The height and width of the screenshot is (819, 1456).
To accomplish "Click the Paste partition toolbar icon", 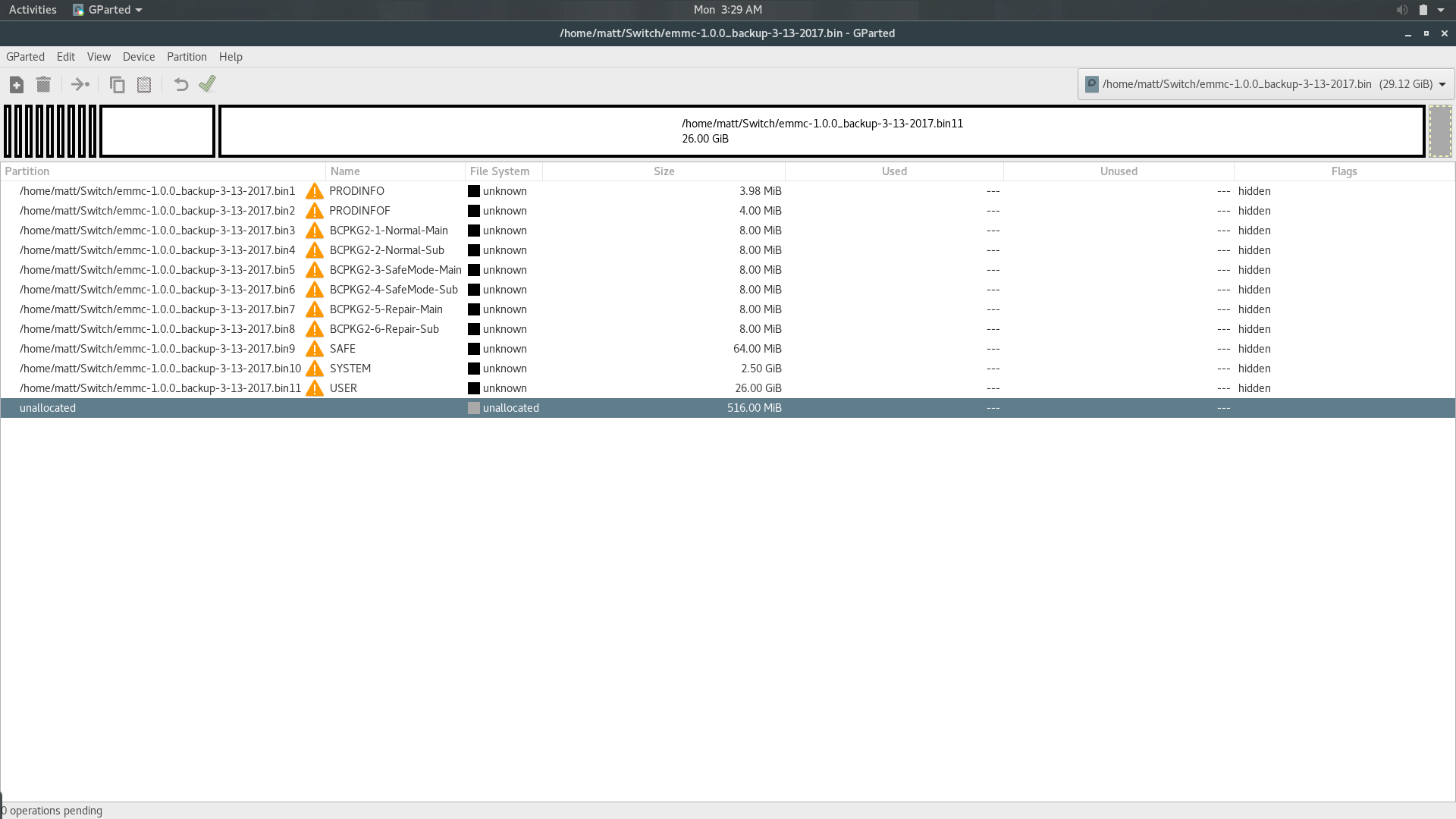I will point(144,84).
